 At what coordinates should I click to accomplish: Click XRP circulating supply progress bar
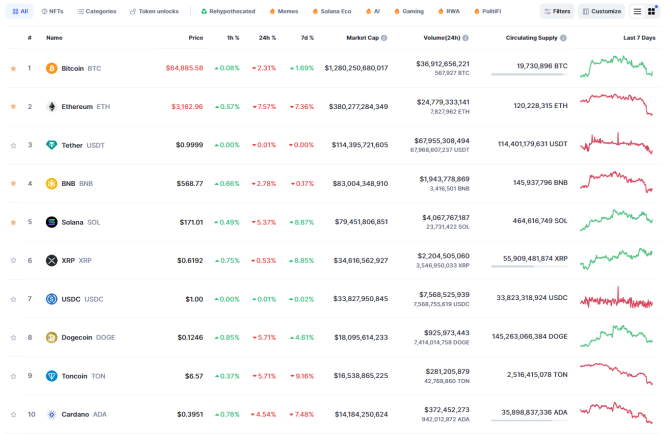(529, 266)
